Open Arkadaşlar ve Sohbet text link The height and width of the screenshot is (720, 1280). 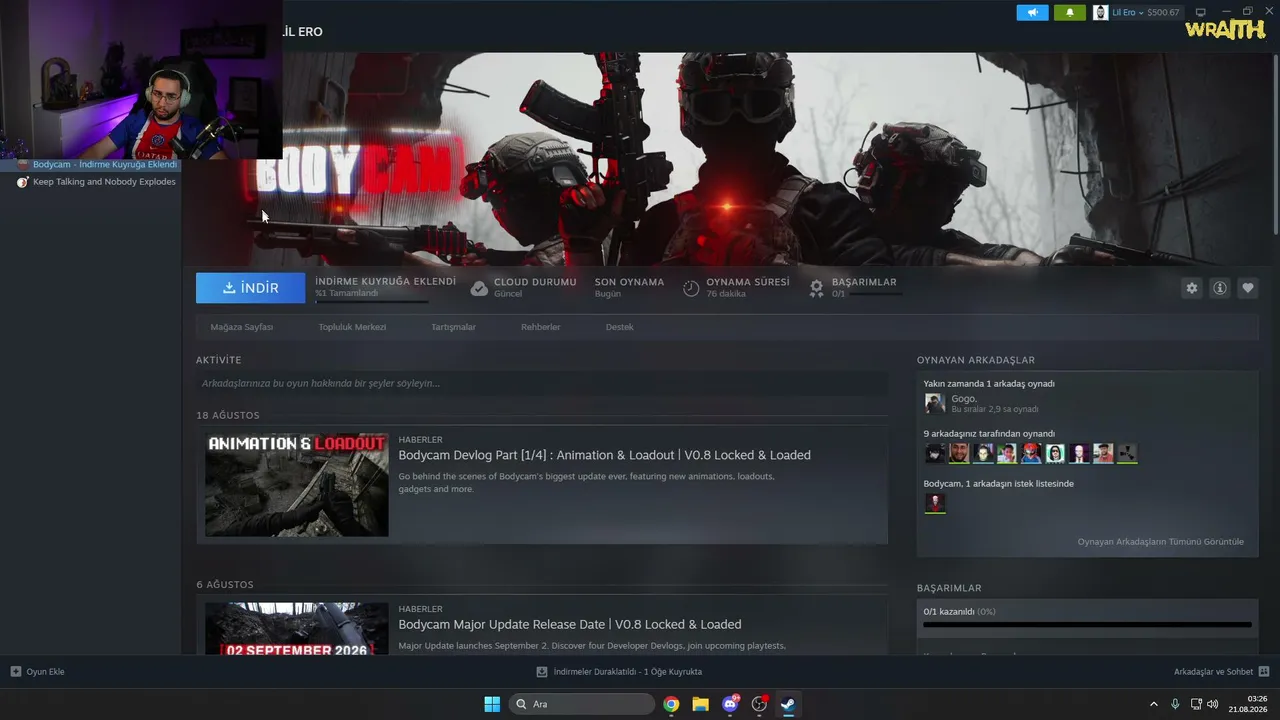(x=1214, y=672)
